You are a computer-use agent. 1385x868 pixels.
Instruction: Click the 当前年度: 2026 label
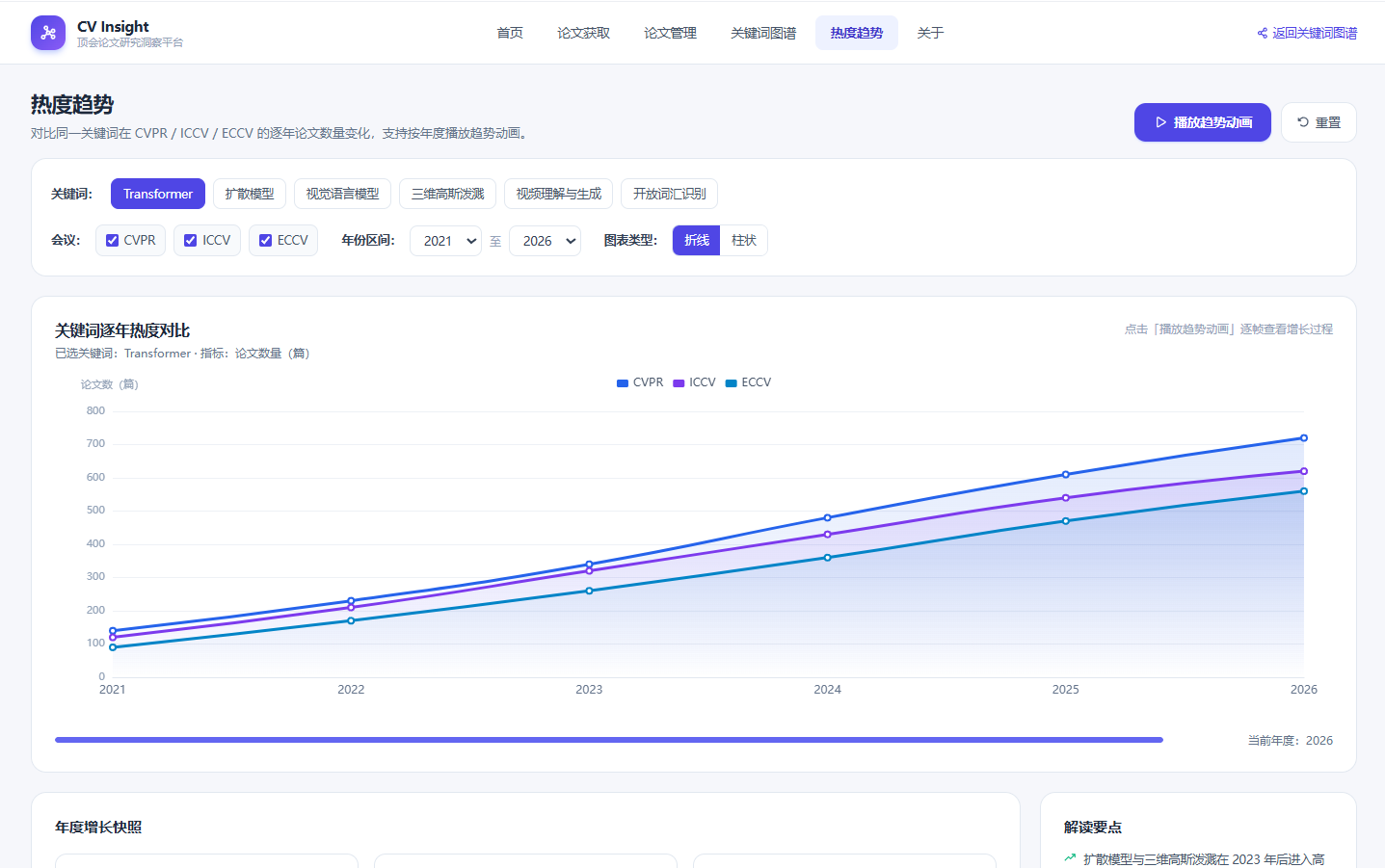click(x=1291, y=741)
